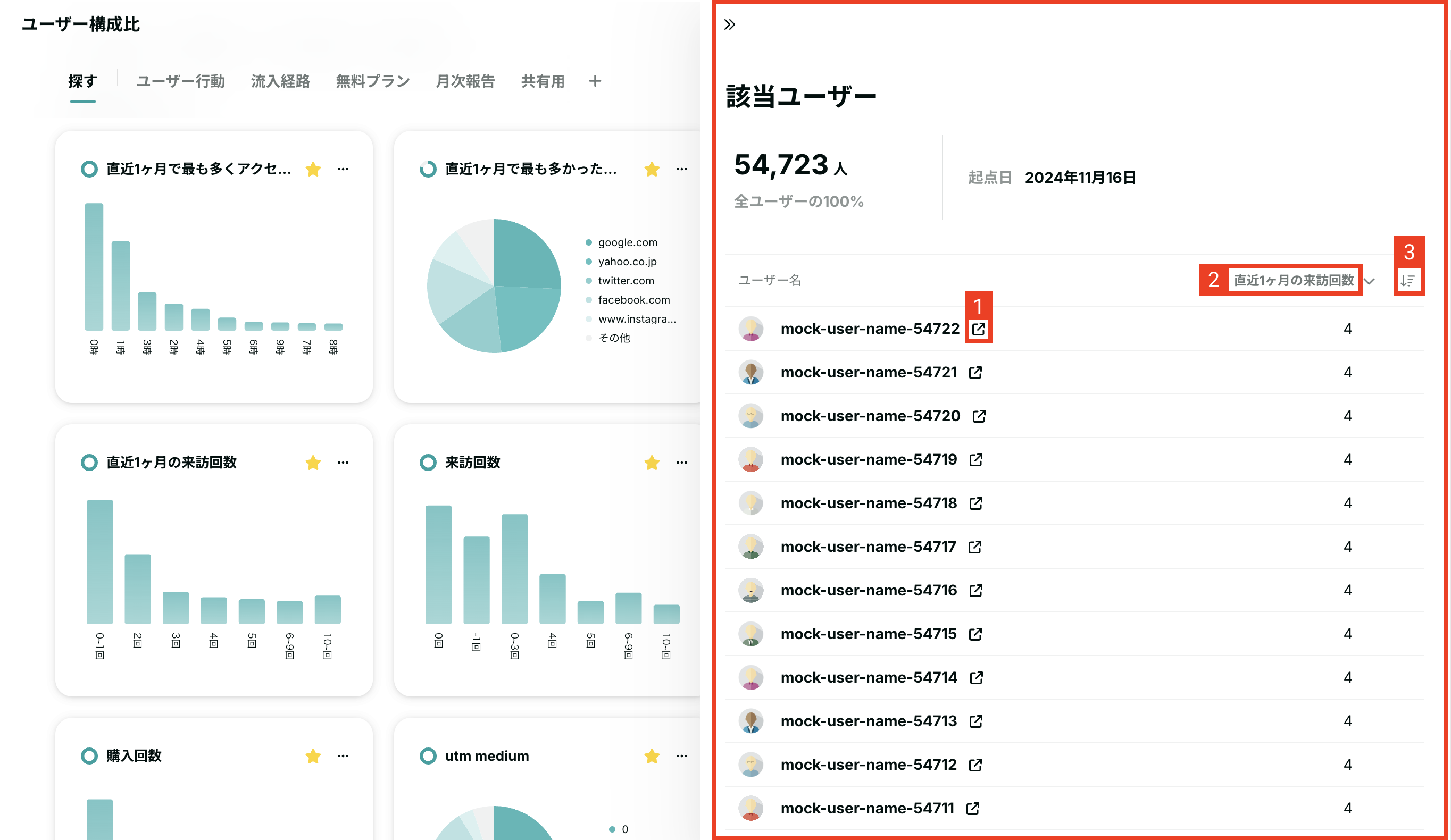
Task: Open external link for mock-user-name-54713
Action: (975, 721)
